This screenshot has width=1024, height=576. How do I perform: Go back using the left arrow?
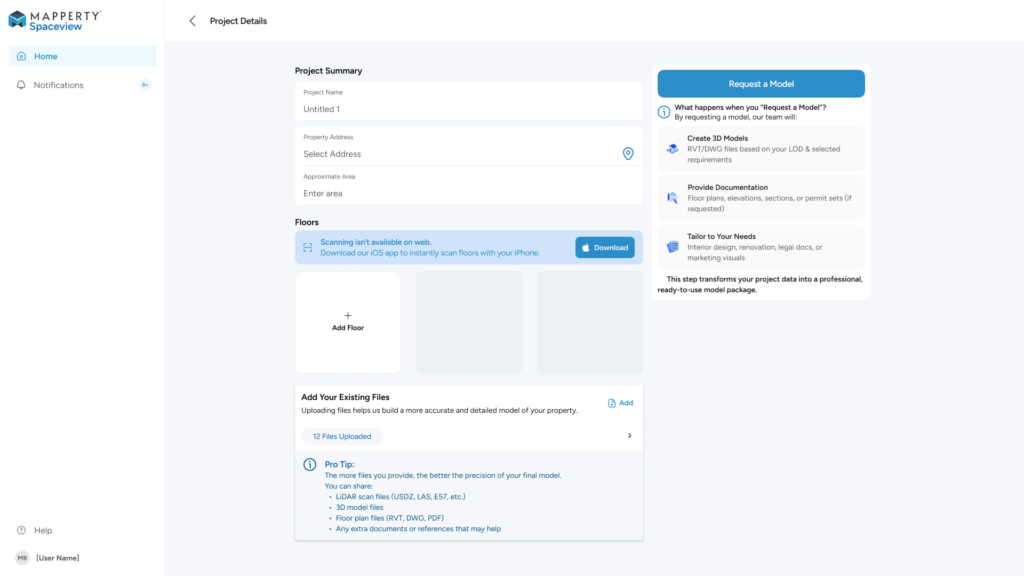click(192, 21)
